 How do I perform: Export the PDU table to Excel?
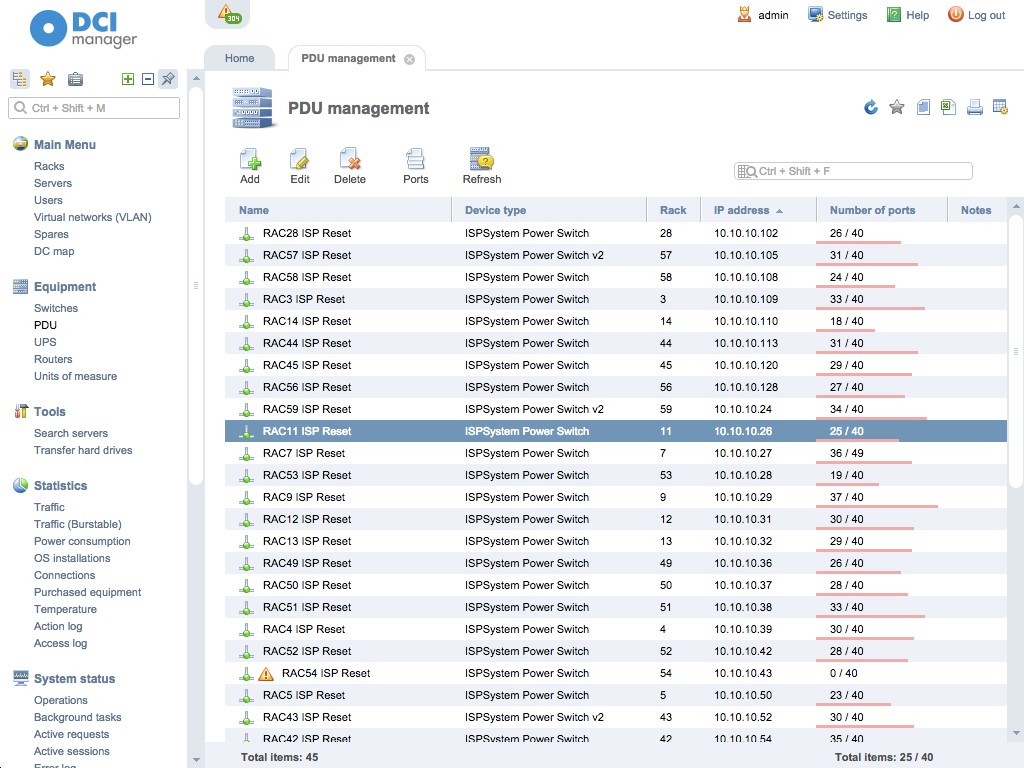click(x=948, y=107)
